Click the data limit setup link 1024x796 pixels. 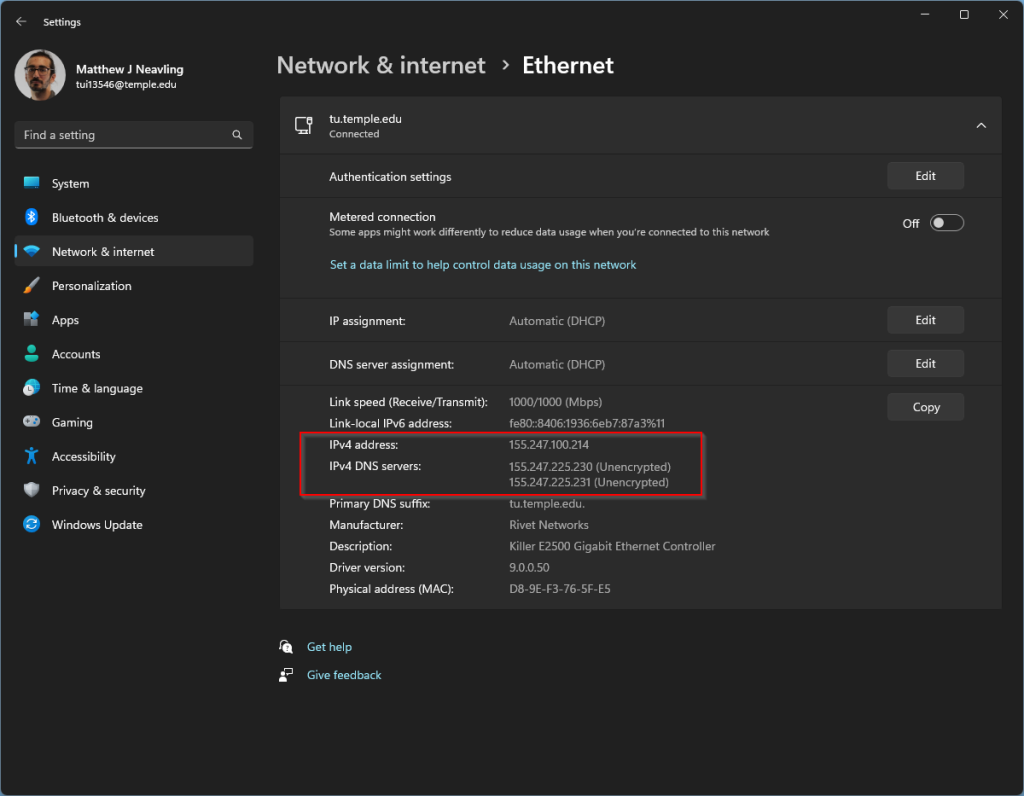pyautogui.click(x=483, y=265)
